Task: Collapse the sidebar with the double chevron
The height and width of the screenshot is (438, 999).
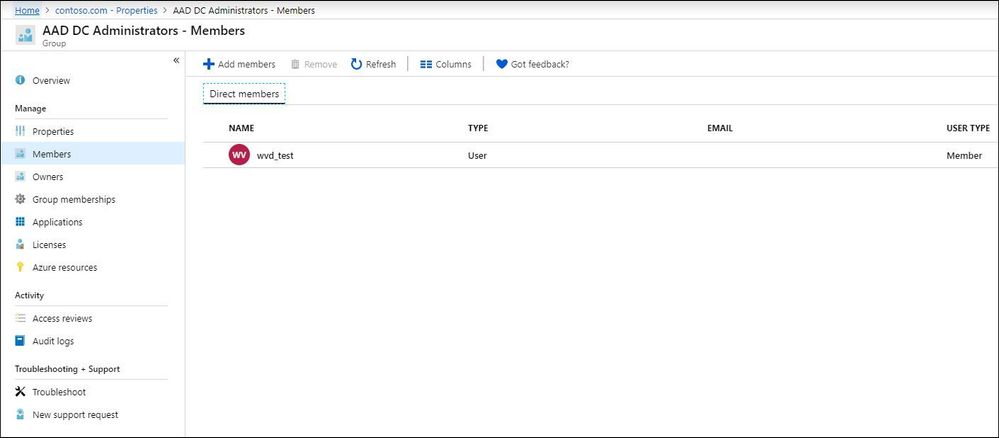Action: click(176, 61)
